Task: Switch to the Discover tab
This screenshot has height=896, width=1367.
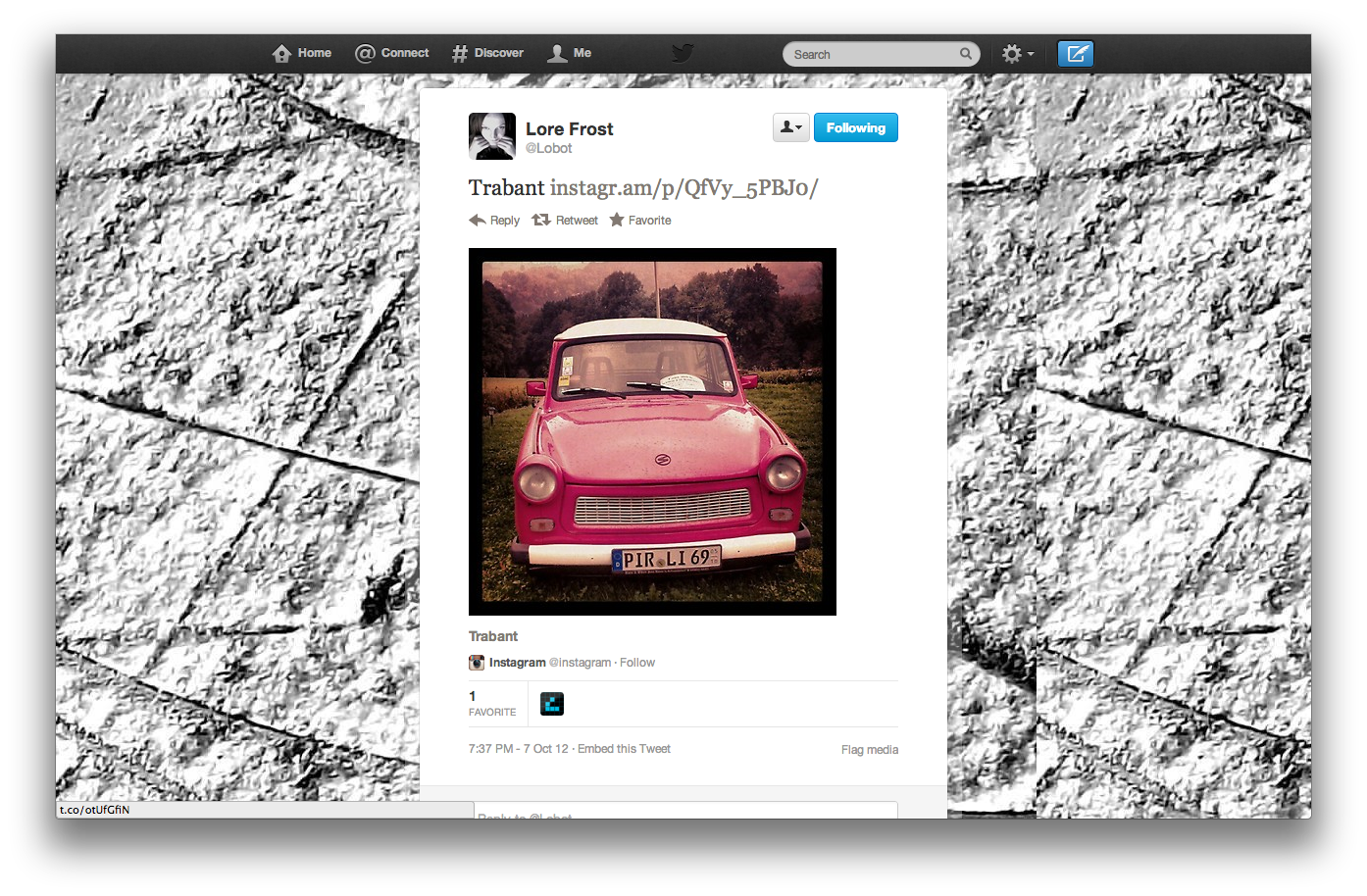Action: (x=487, y=53)
